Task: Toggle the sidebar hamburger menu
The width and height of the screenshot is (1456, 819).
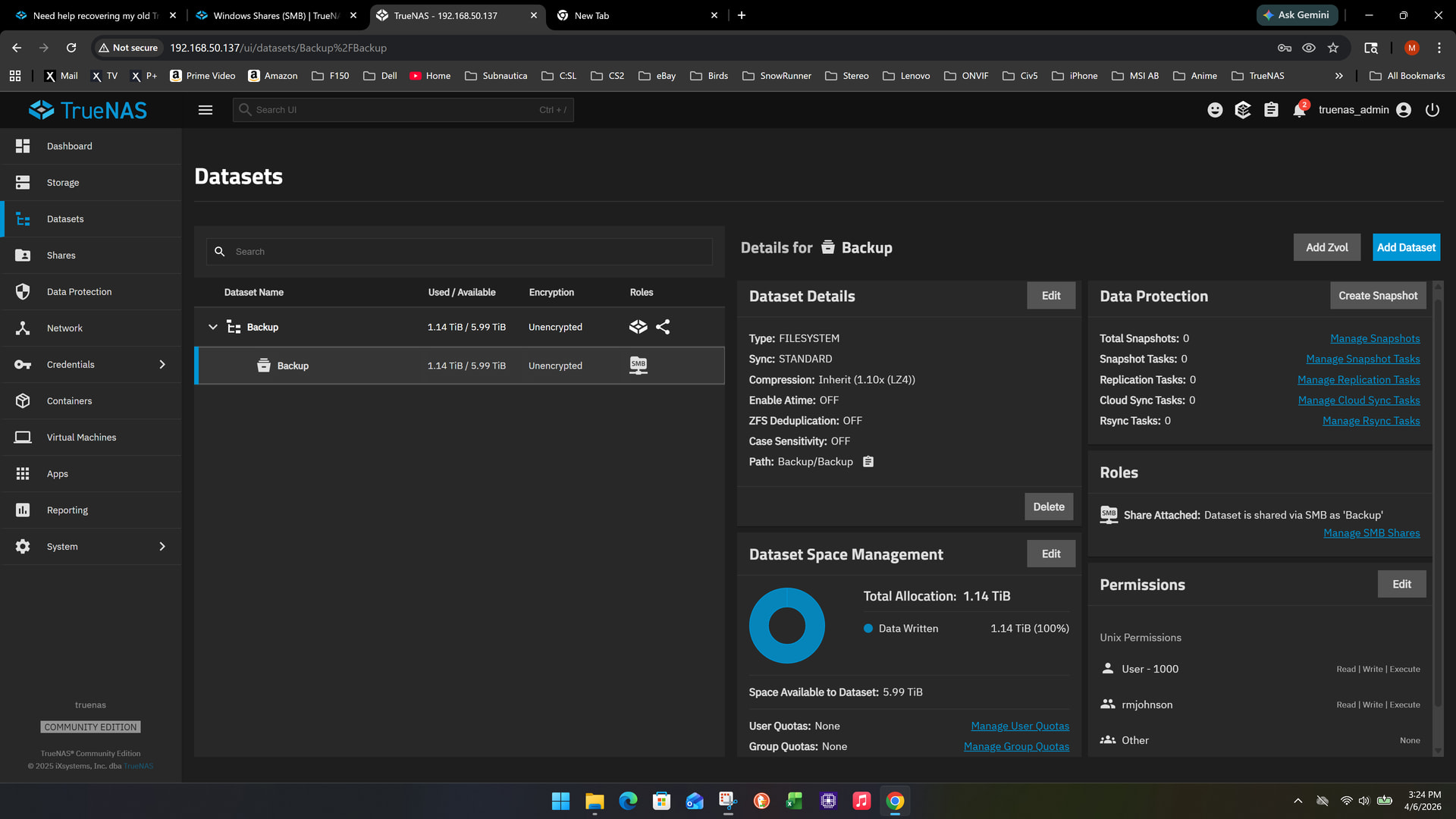Action: click(206, 110)
